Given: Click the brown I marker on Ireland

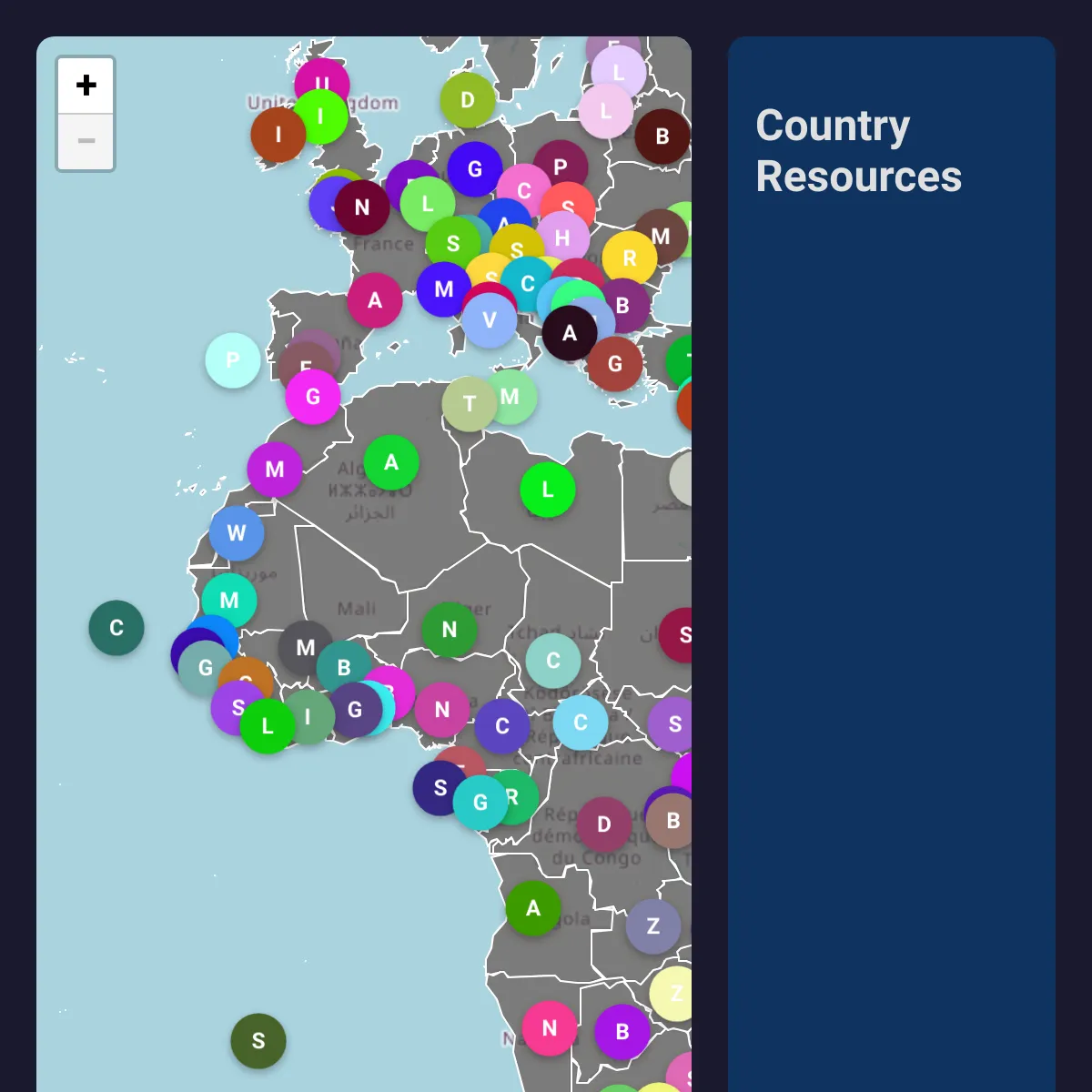Looking at the screenshot, I should pos(278,135).
